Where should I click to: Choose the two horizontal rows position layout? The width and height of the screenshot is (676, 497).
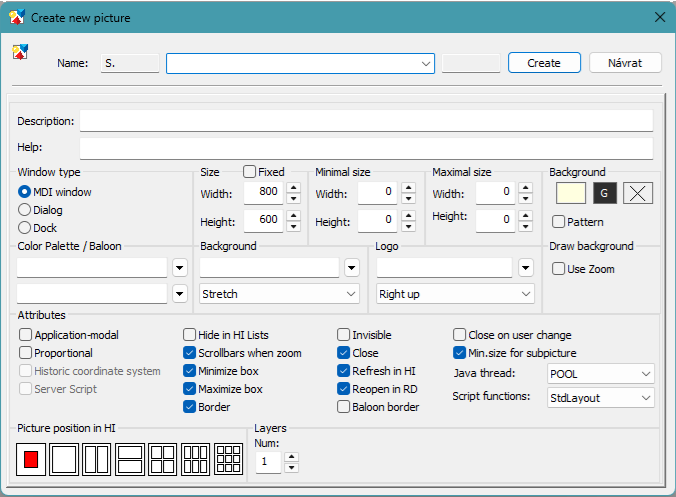pos(130,460)
